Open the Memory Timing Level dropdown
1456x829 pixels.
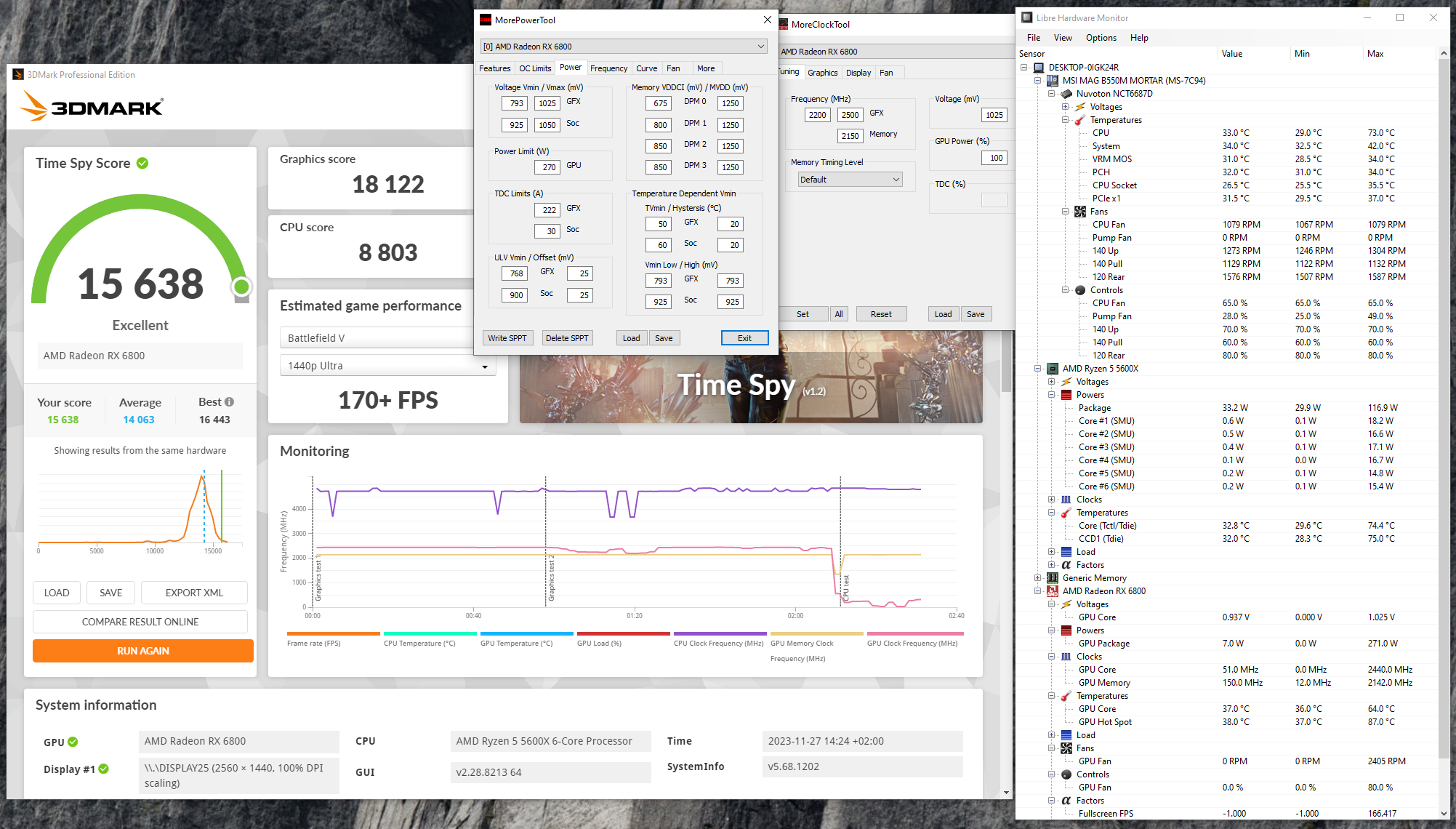click(849, 180)
